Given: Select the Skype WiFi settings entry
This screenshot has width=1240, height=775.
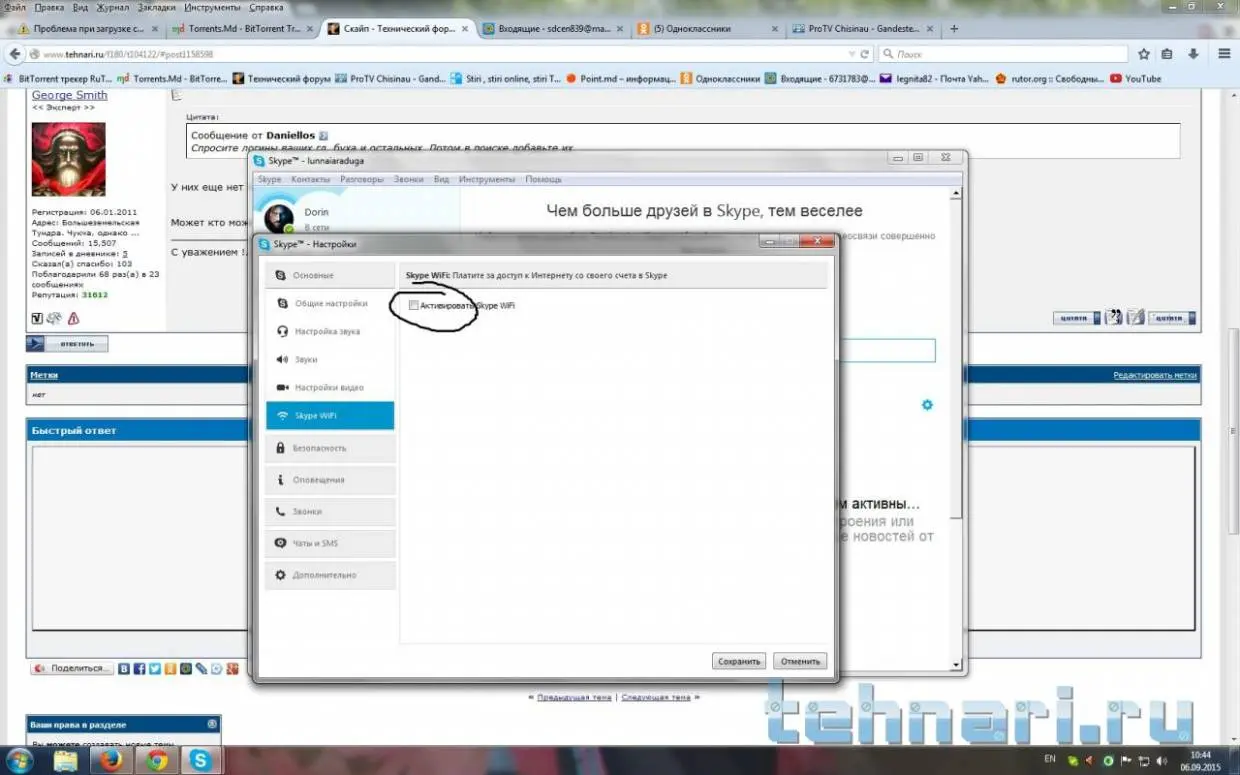Looking at the screenshot, I should tap(330, 415).
